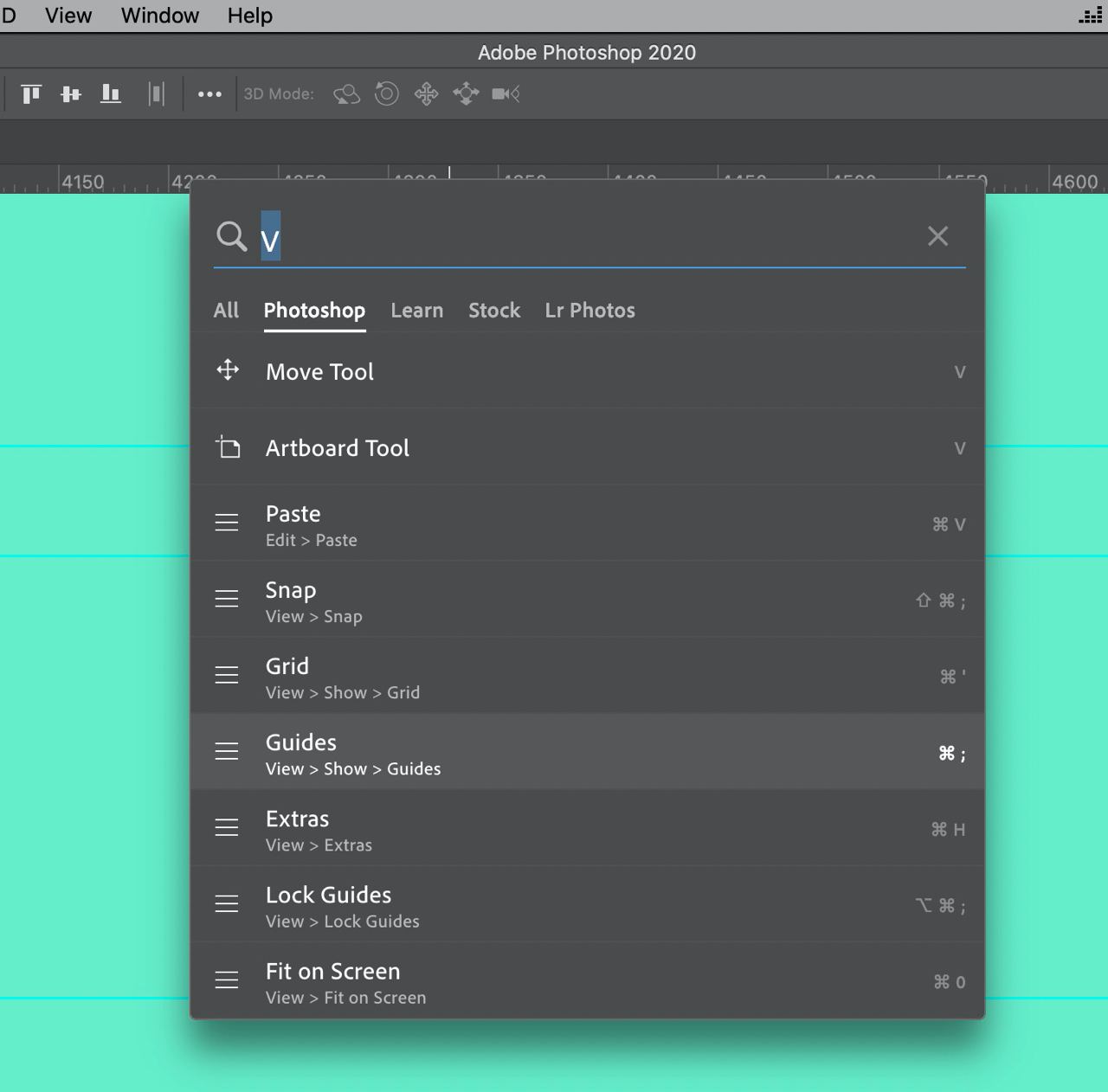
Task: Click the menu bar status icon at right
Action: [1091, 16]
